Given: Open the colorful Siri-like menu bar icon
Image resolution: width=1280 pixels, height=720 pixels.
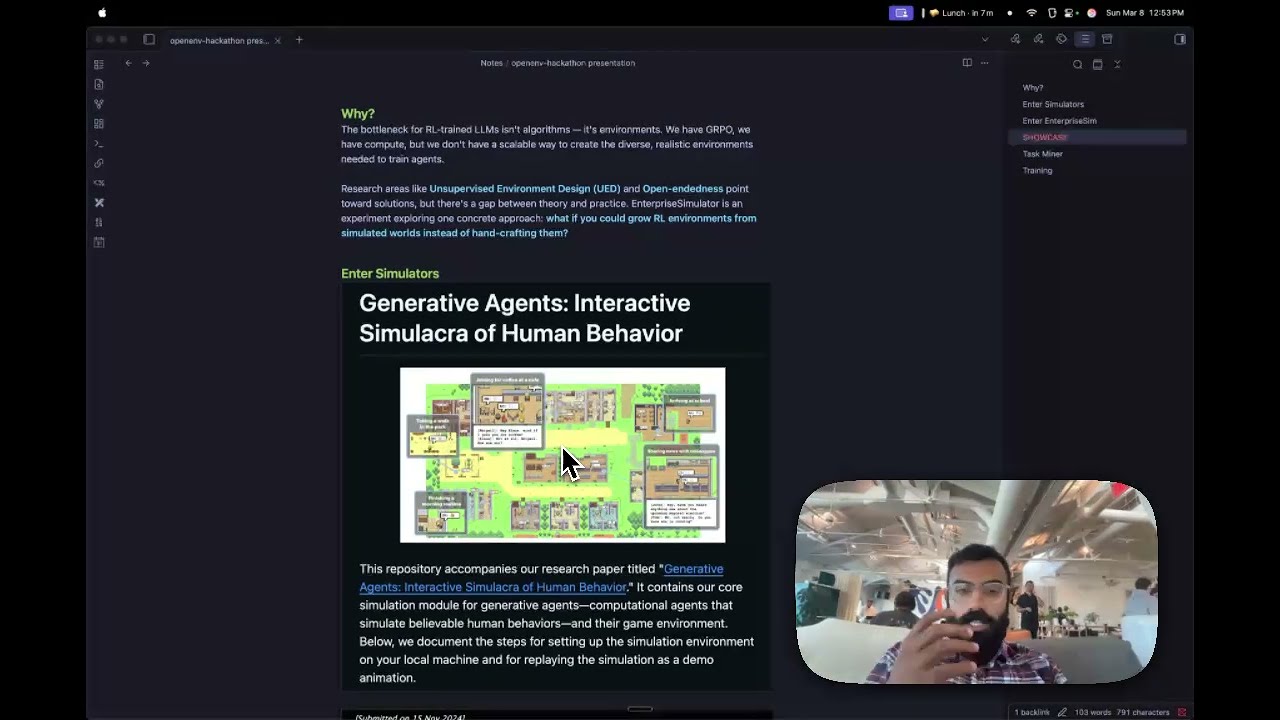Looking at the screenshot, I should 1091,13.
